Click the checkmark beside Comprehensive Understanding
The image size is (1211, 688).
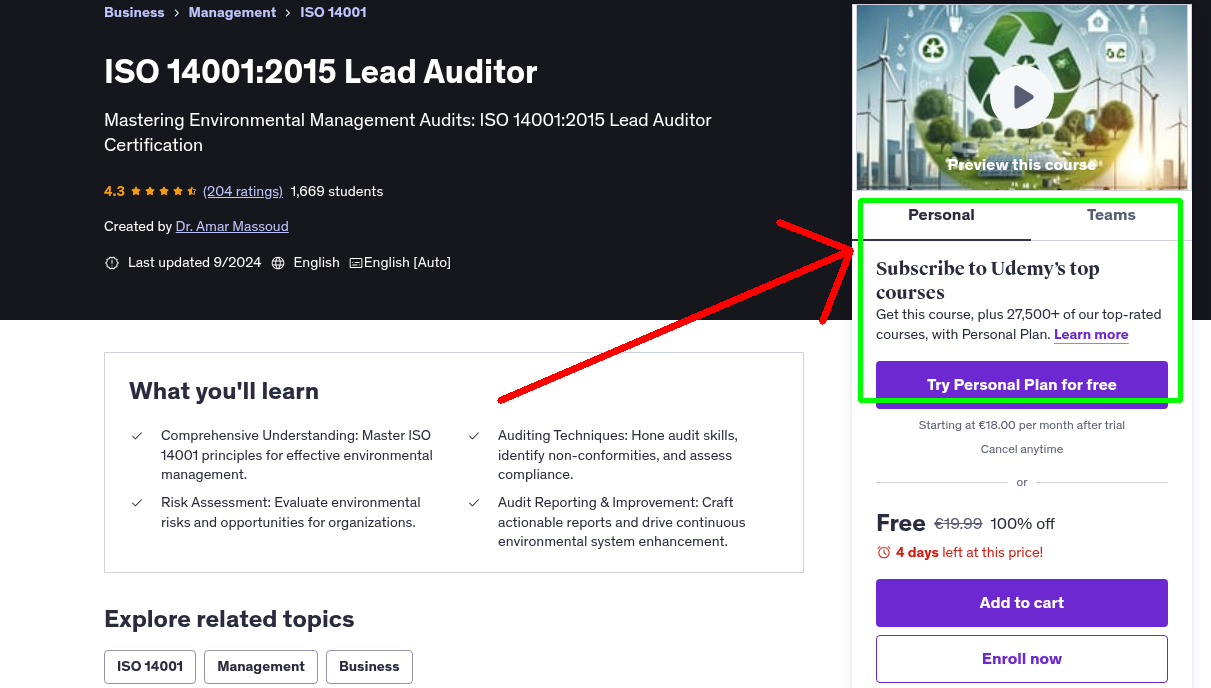[137, 436]
